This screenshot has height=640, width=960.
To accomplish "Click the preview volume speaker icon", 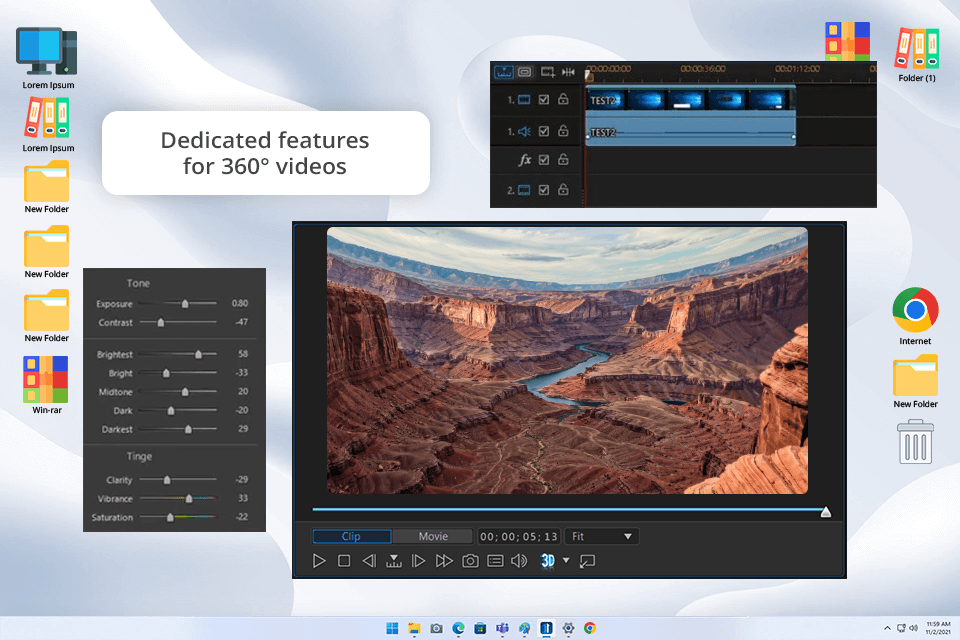I will pyautogui.click(x=519, y=560).
